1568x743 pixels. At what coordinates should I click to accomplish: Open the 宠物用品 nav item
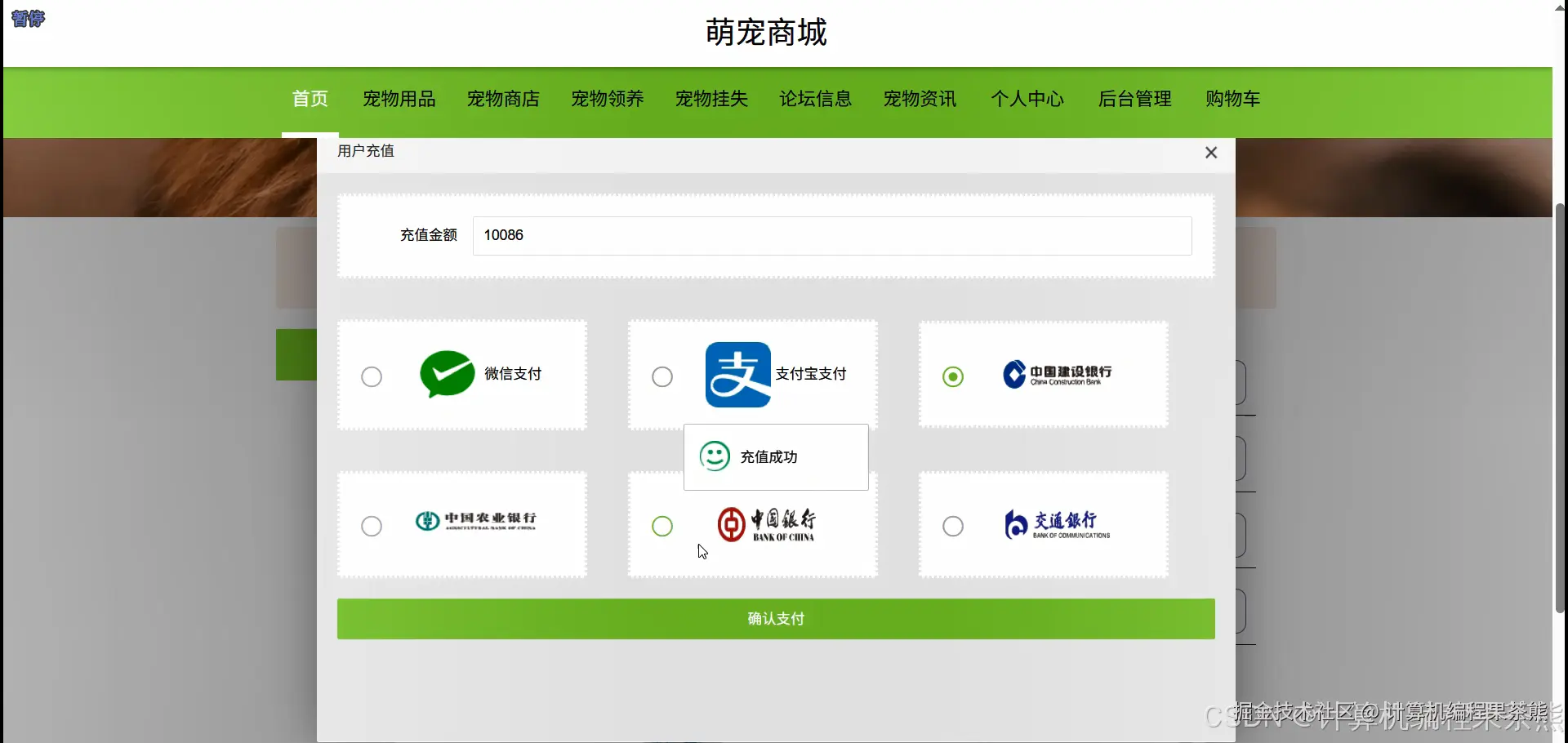coord(399,99)
